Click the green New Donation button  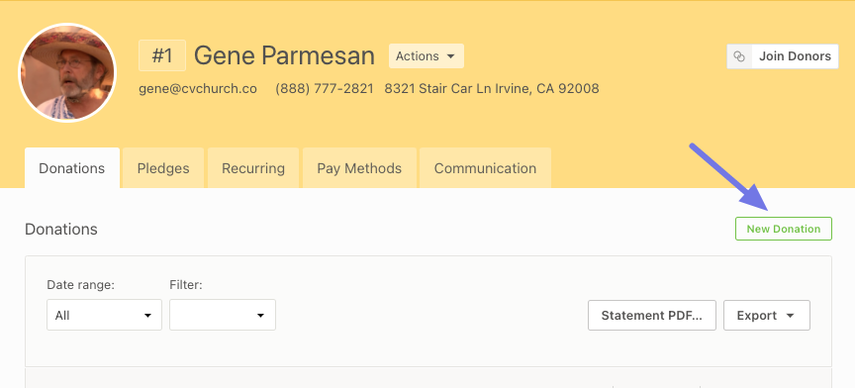click(x=783, y=229)
